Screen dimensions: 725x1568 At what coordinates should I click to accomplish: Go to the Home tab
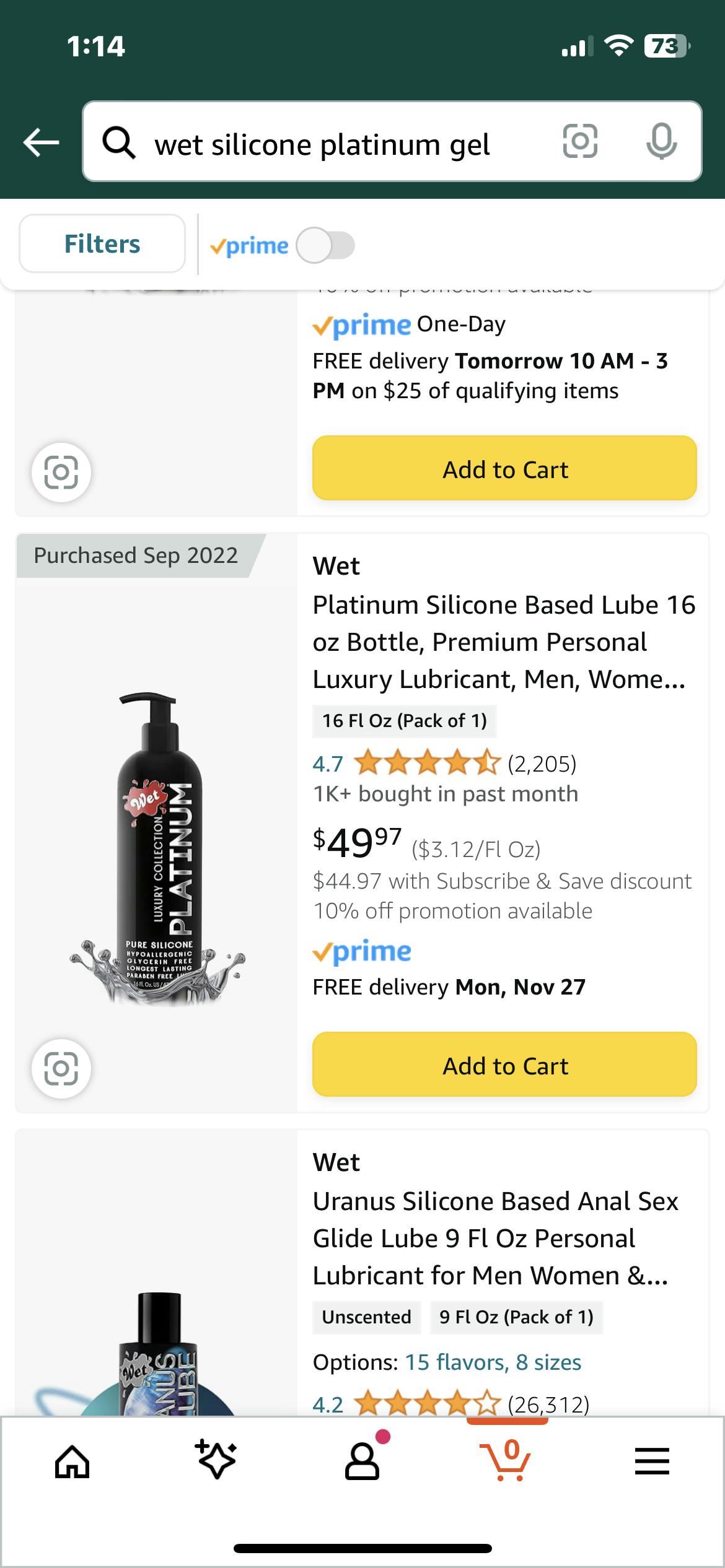[x=72, y=1462]
